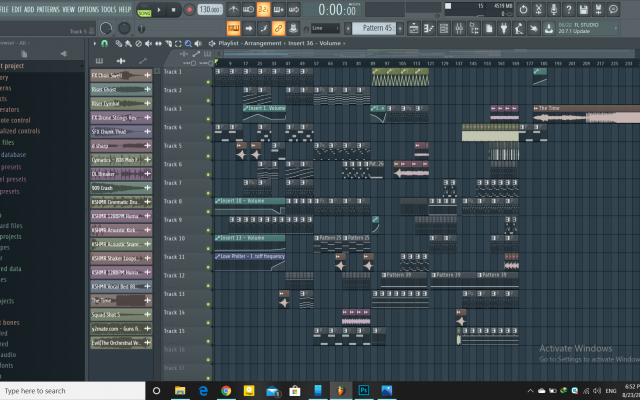The width and height of the screenshot is (640, 400).
Task: Open the Channel rack window icon
Action: click(444, 29)
